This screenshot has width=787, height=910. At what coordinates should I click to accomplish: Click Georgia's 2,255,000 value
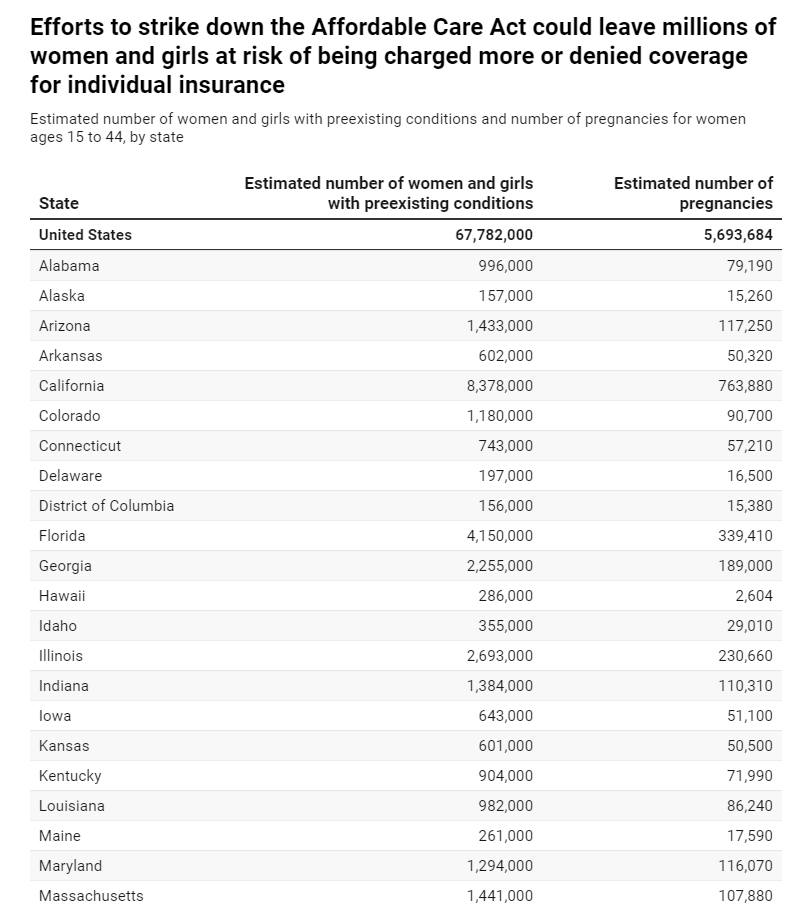coord(500,566)
